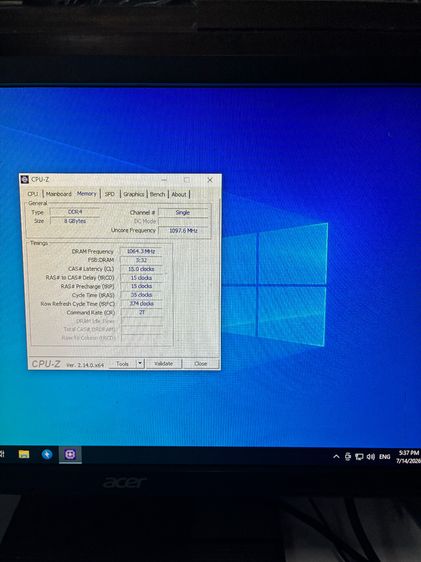Close the CPU-Z window with X

[x=210, y=180]
